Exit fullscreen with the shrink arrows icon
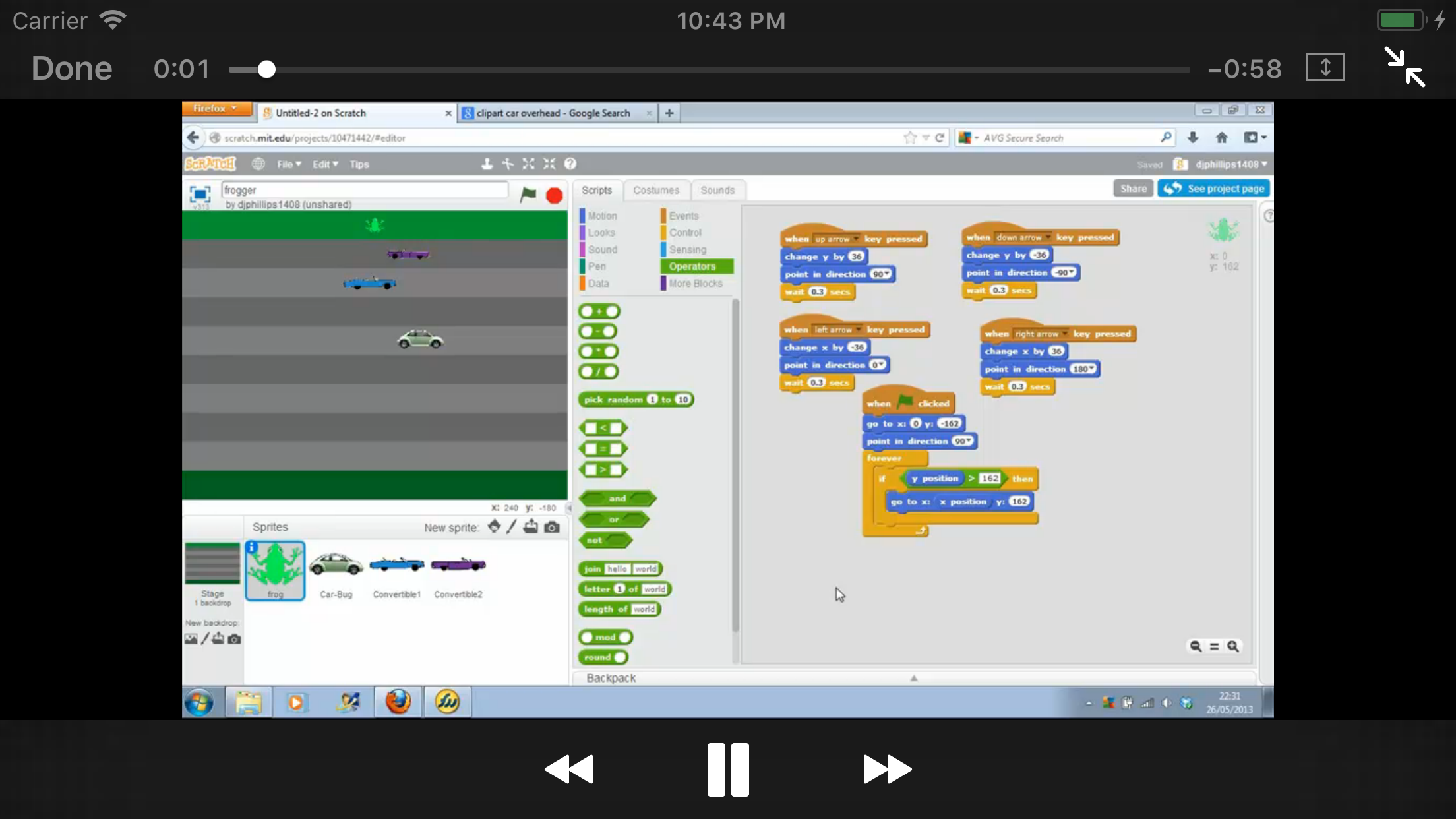Screen dimensions: 1456x819 [x=1405, y=67]
